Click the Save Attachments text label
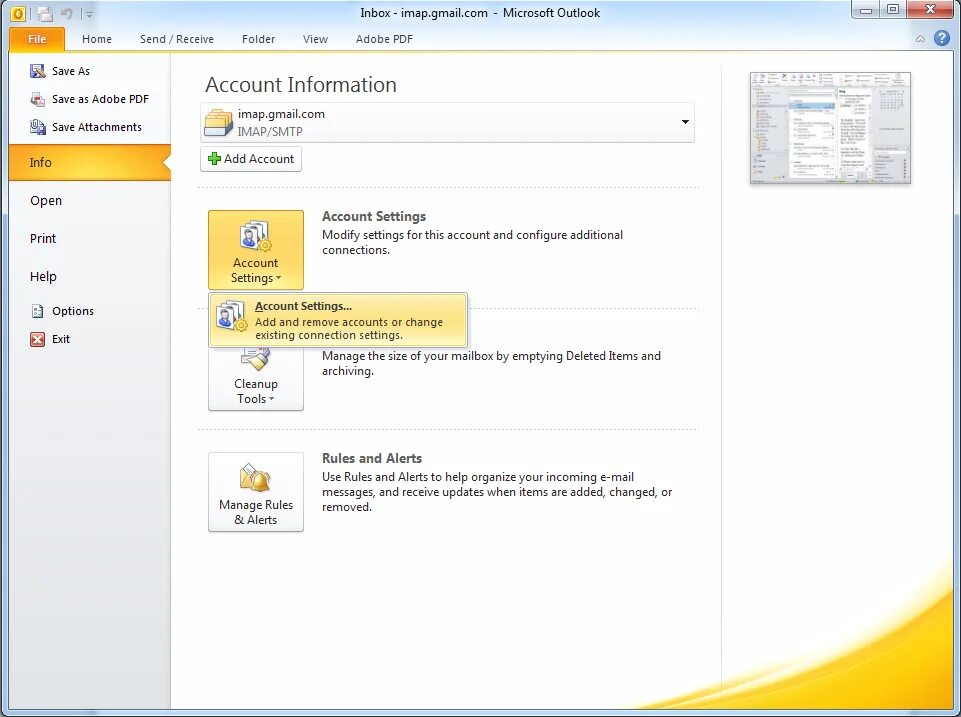This screenshot has height=717, width=961. 97,127
